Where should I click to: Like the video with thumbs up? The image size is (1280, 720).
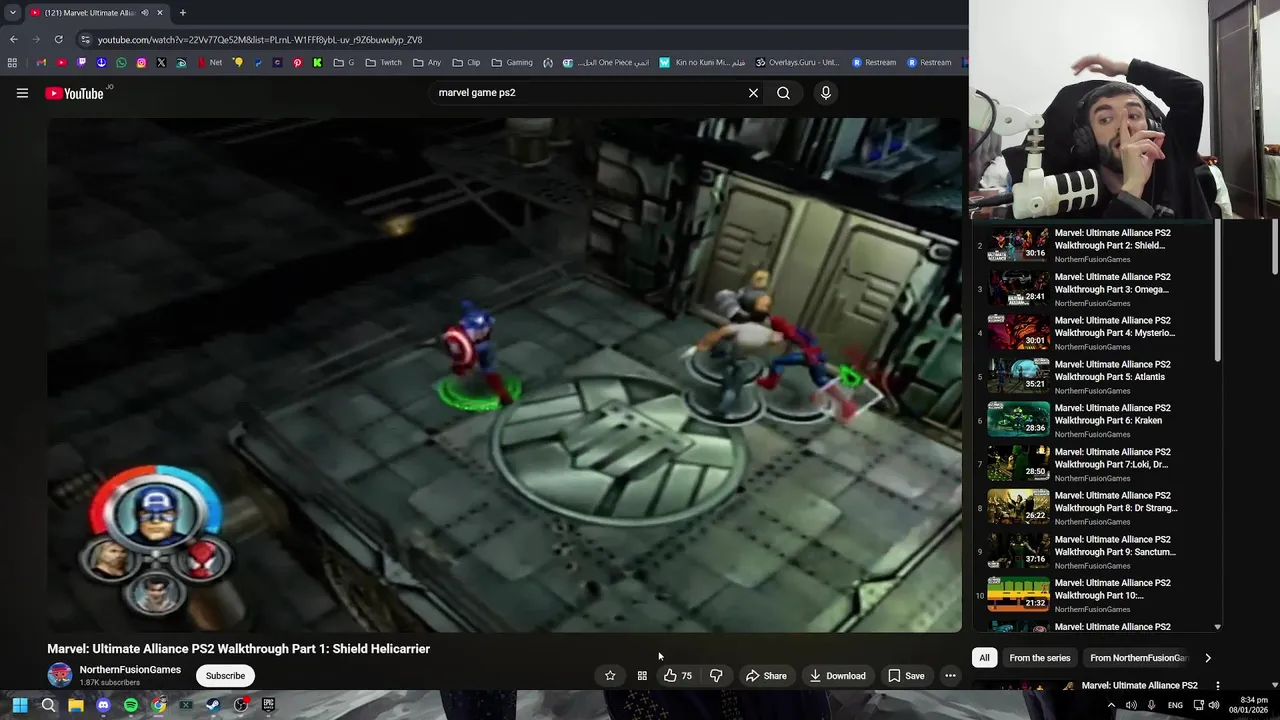click(x=677, y=676)
